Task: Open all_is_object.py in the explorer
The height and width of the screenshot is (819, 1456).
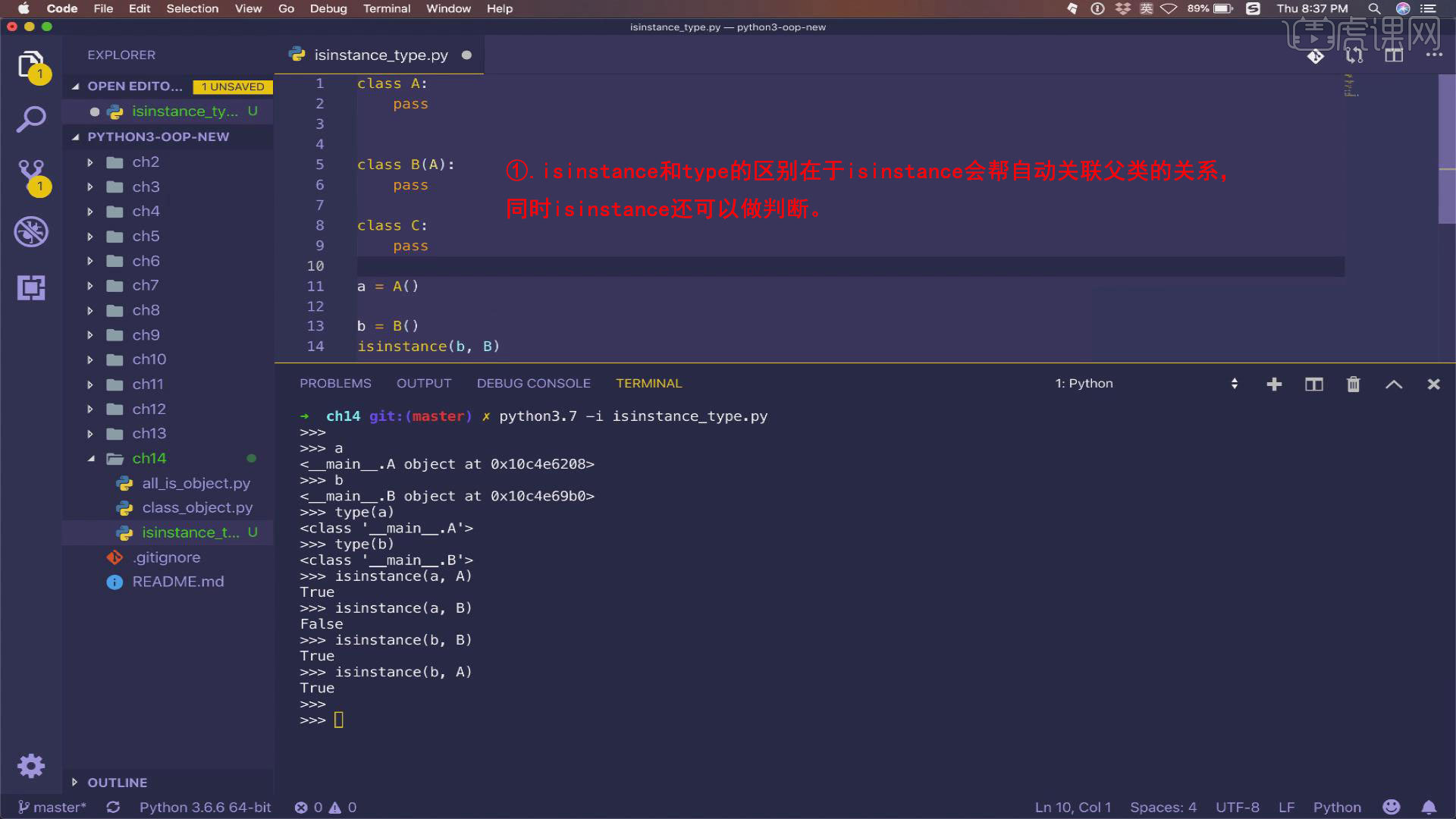Action: coord(196,484)
